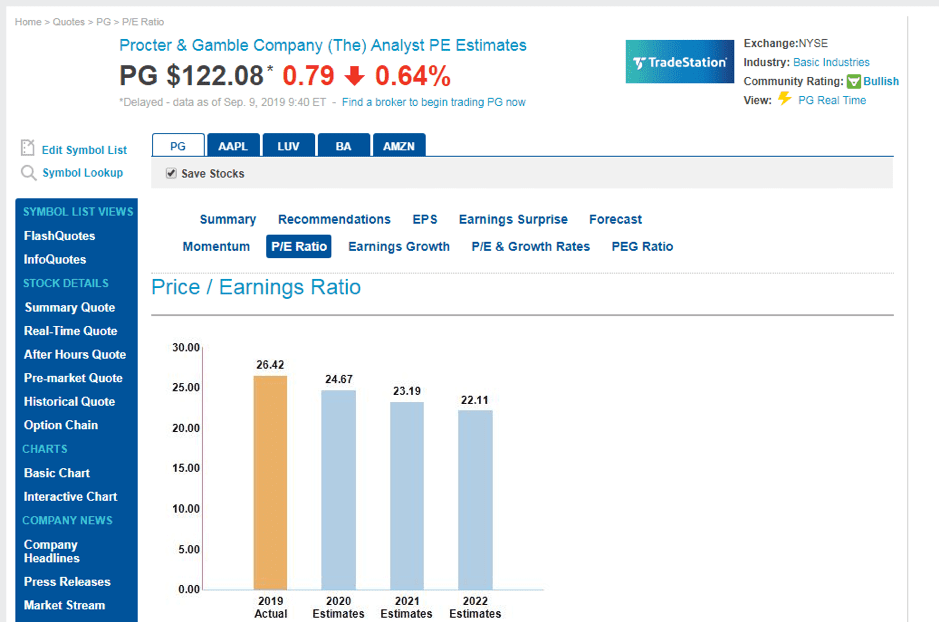Screen dimensions: 939x622
Task: Click Find a broker to begin trading link
Action: pos(434,102)
